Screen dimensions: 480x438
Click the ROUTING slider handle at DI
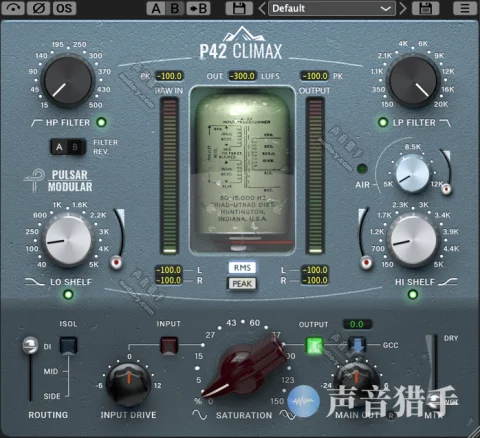[30, 345]
